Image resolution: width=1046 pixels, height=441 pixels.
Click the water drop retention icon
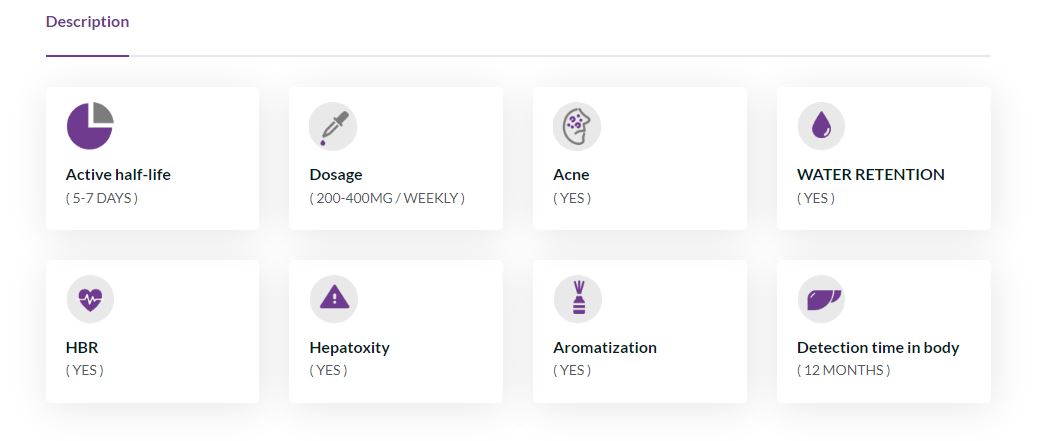821,126
